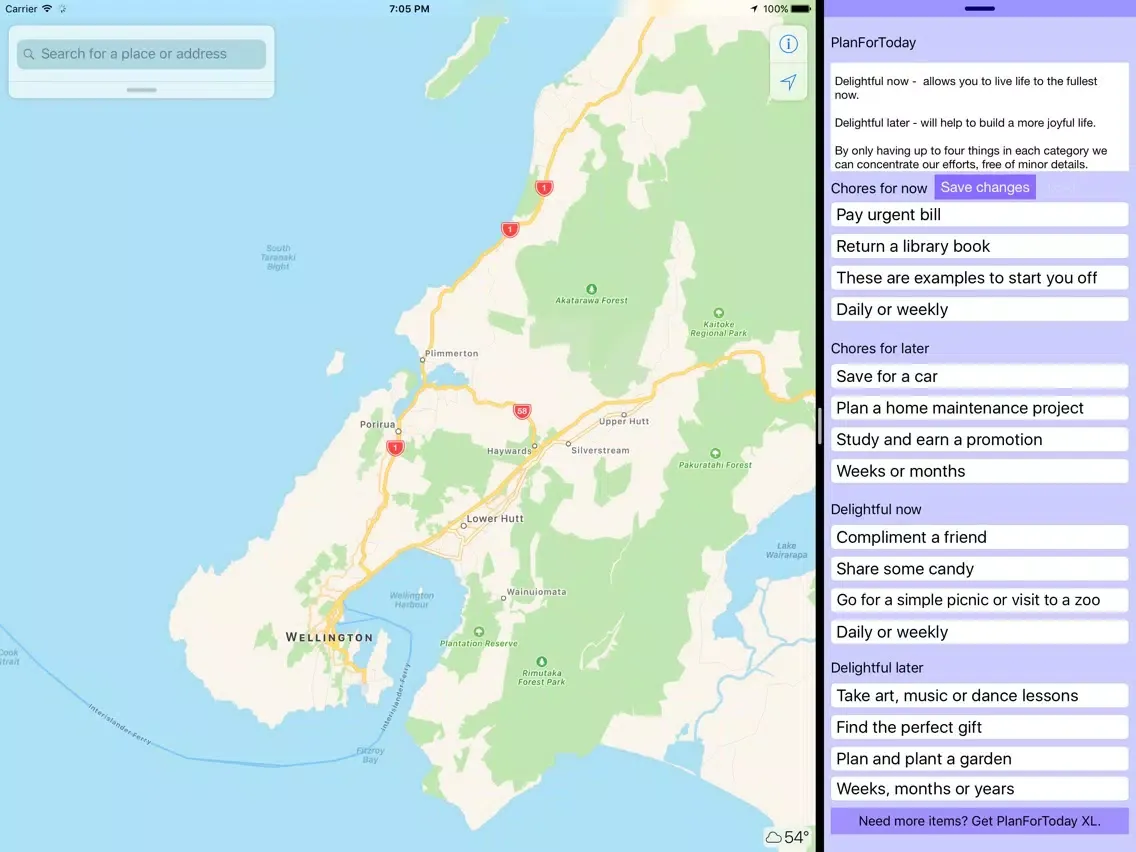Click the Save changes button
1136x852 pixels.
[985, 187]
